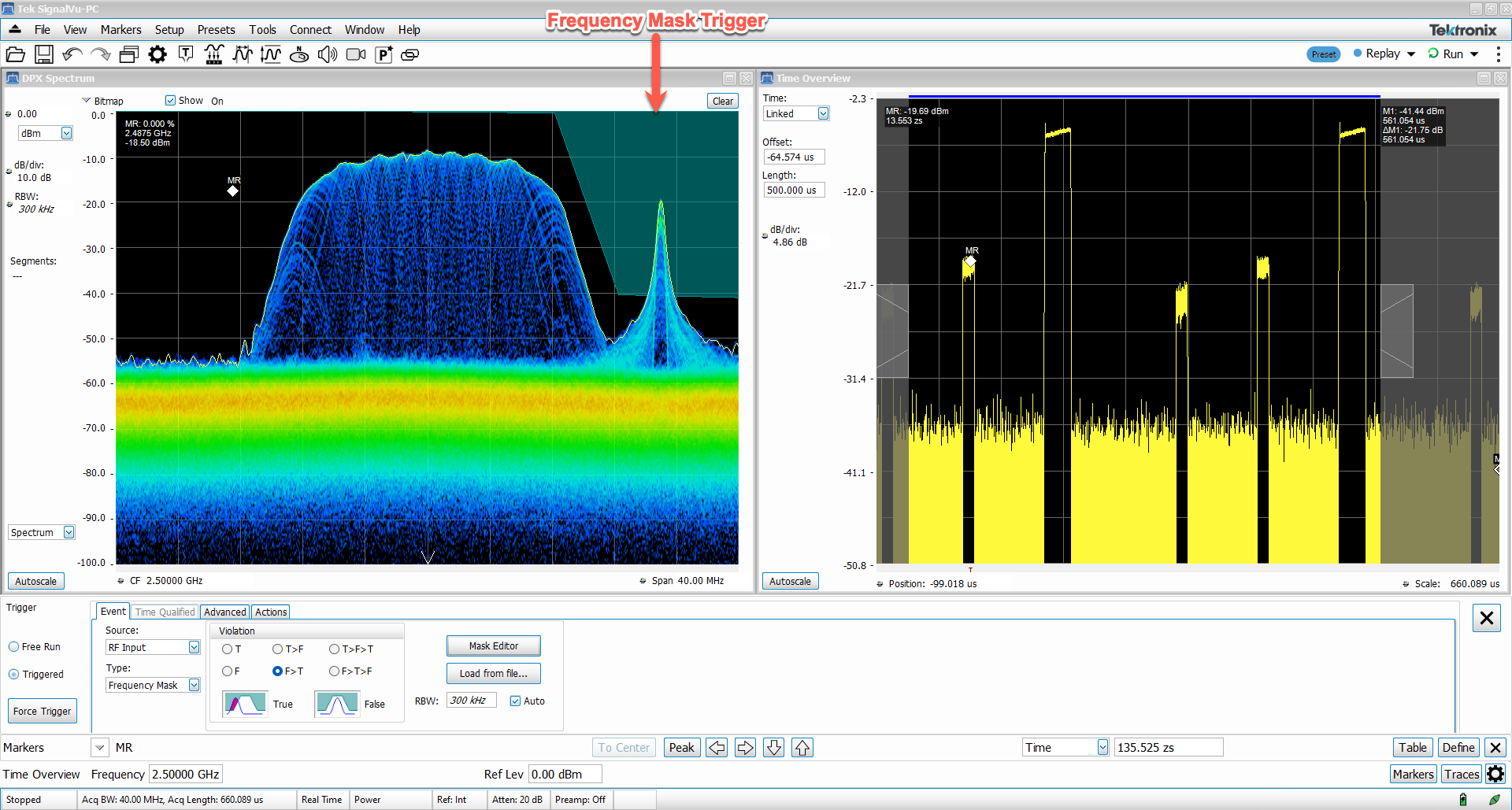The width and height of the screenshot is (1512, 810).
Task: Switch to the Advanced trigger tab
Action: tap(224, 612)
